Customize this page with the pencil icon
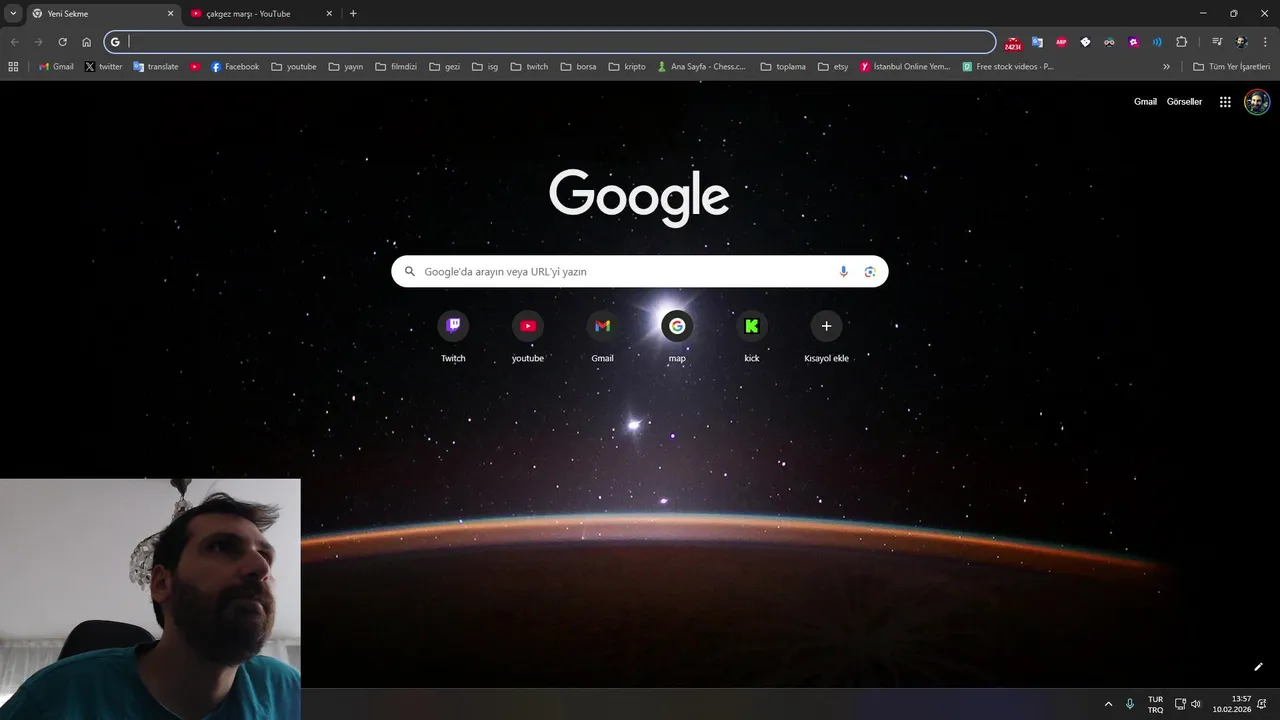The height and width of the screenshot is (720, 1280). coord(1258,667)
